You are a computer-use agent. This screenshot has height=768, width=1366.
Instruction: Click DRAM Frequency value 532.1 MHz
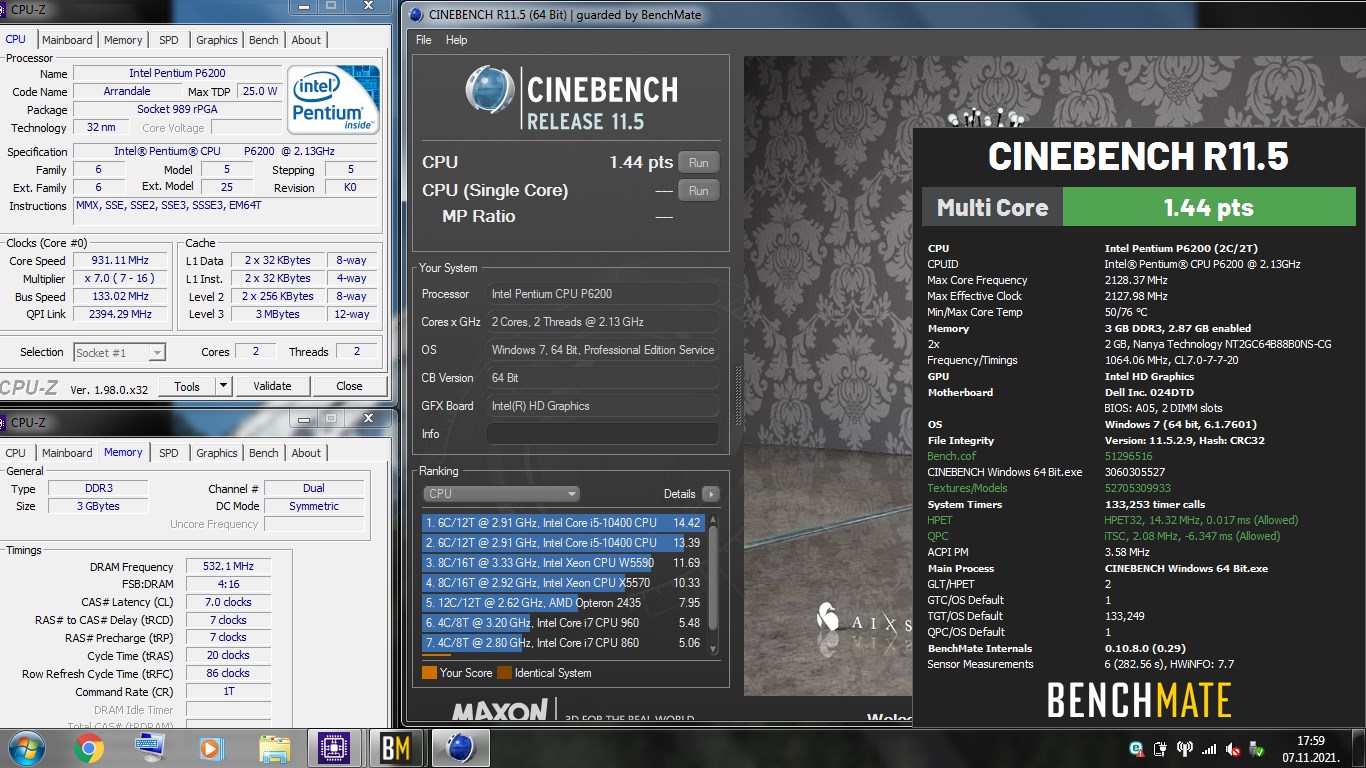[228, 566]
